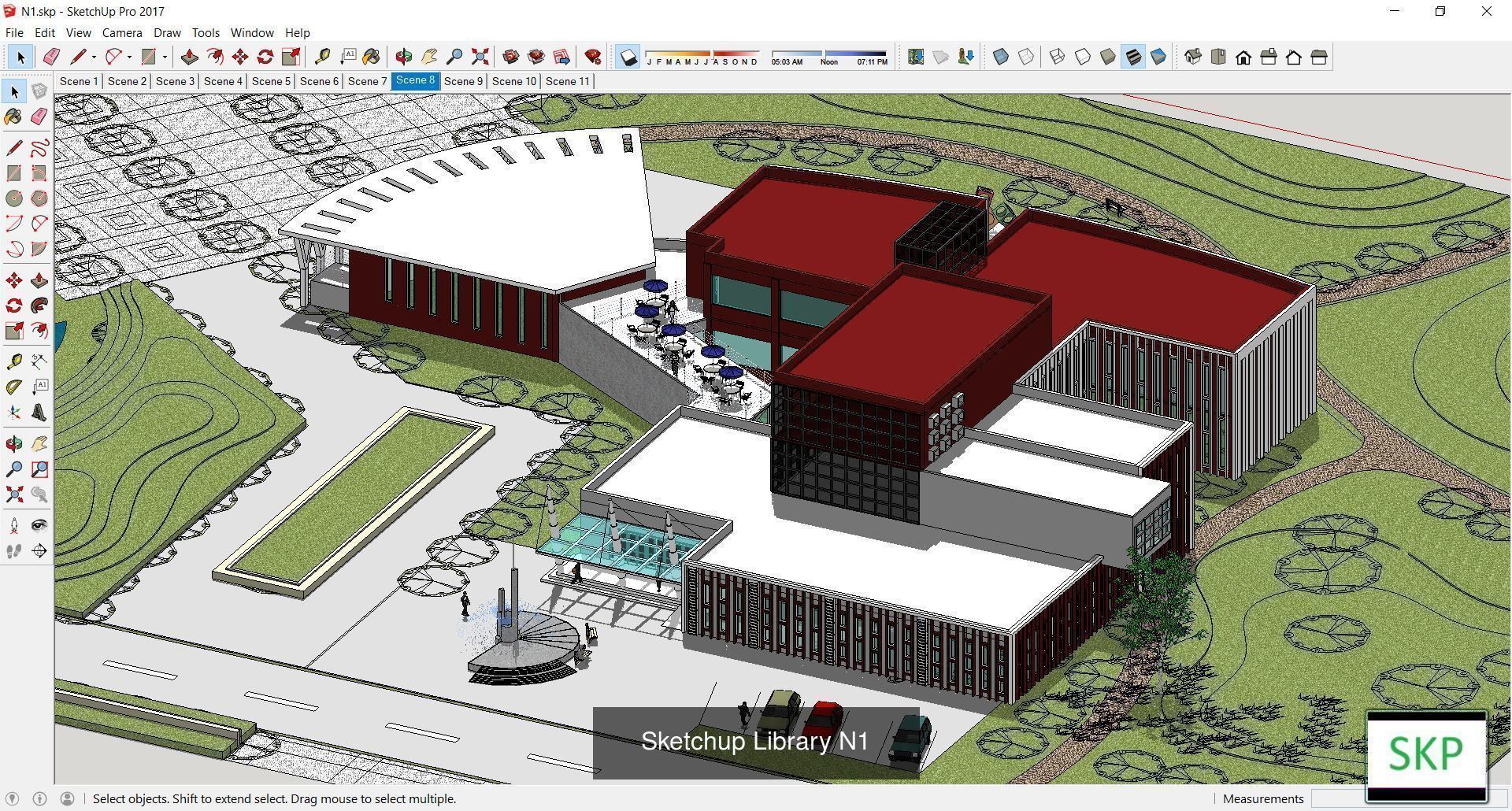Open the Help menu

(298, 33)
